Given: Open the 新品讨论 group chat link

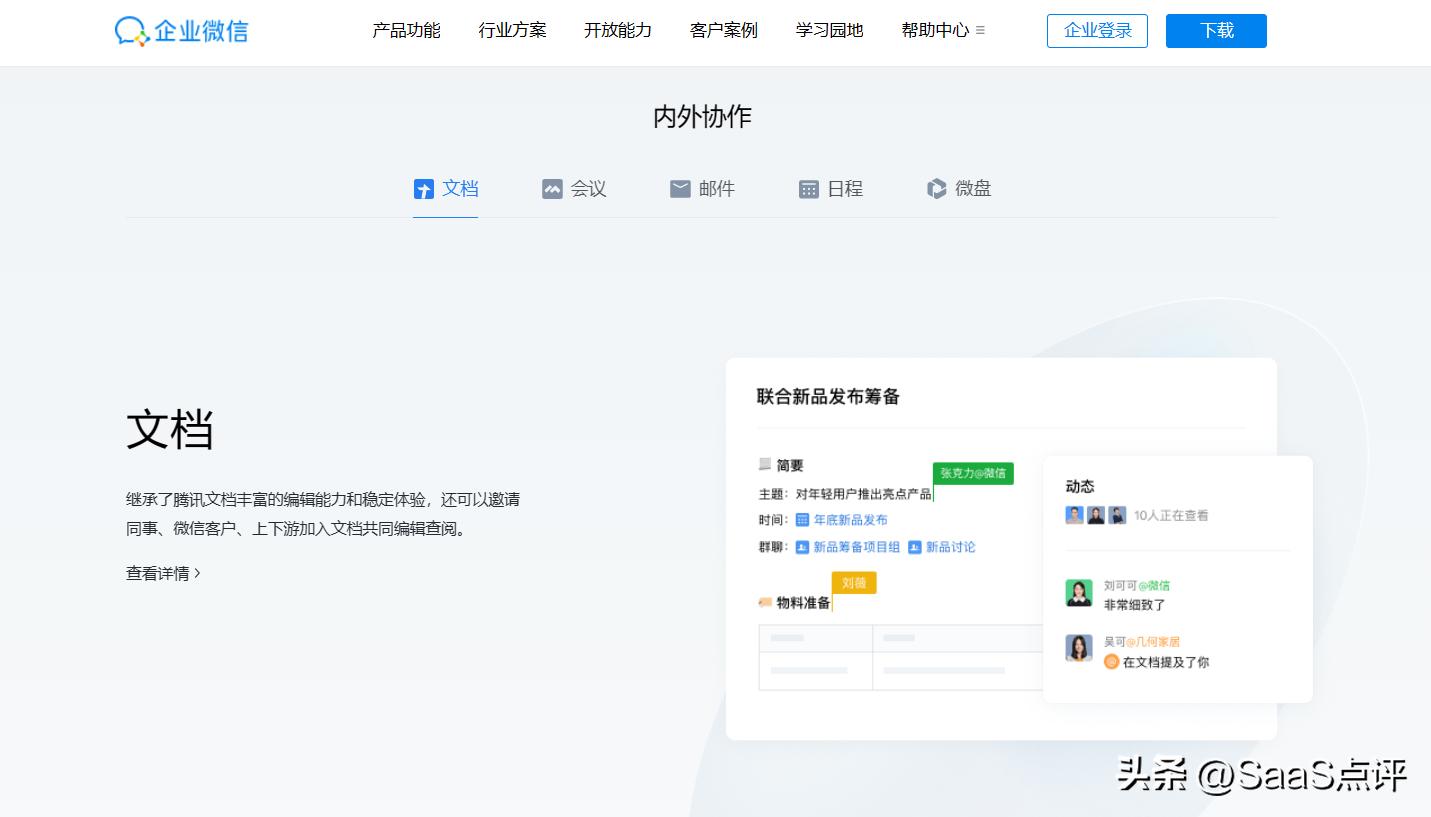Looking at the screenshot, I should click(950, 547).
